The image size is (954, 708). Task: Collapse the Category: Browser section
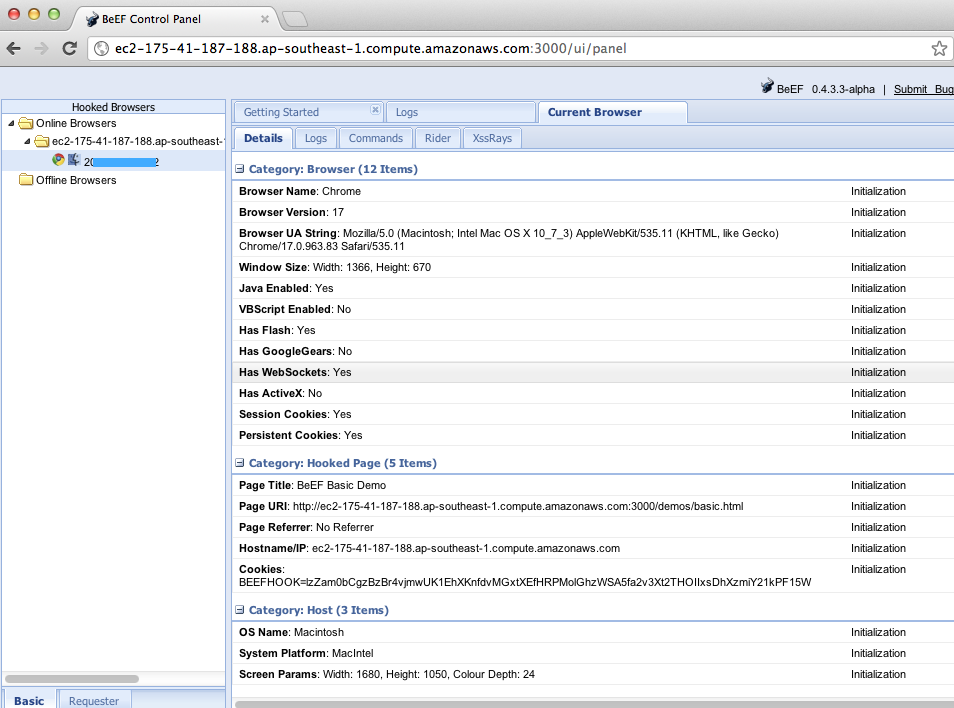coord(240,169)
